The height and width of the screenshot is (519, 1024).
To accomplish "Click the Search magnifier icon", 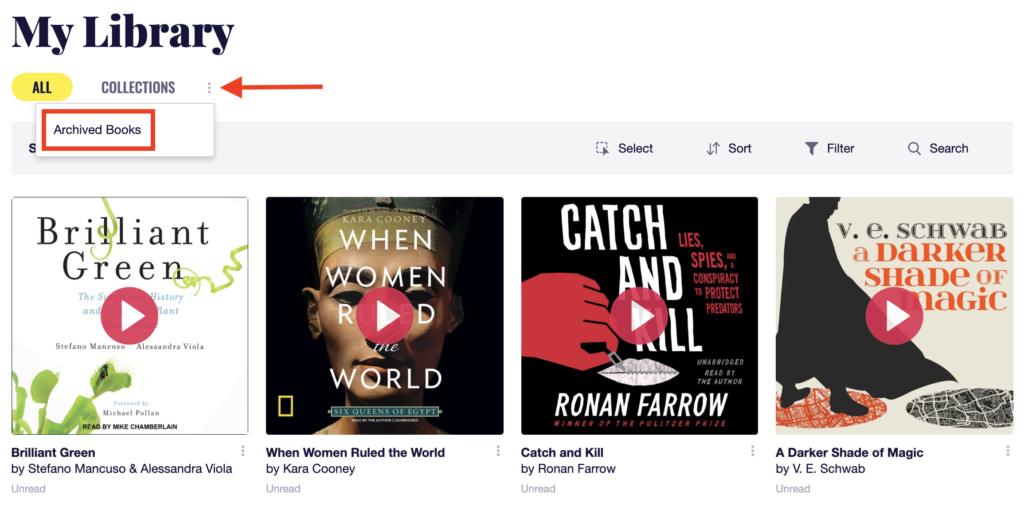I will pos(914,148).
